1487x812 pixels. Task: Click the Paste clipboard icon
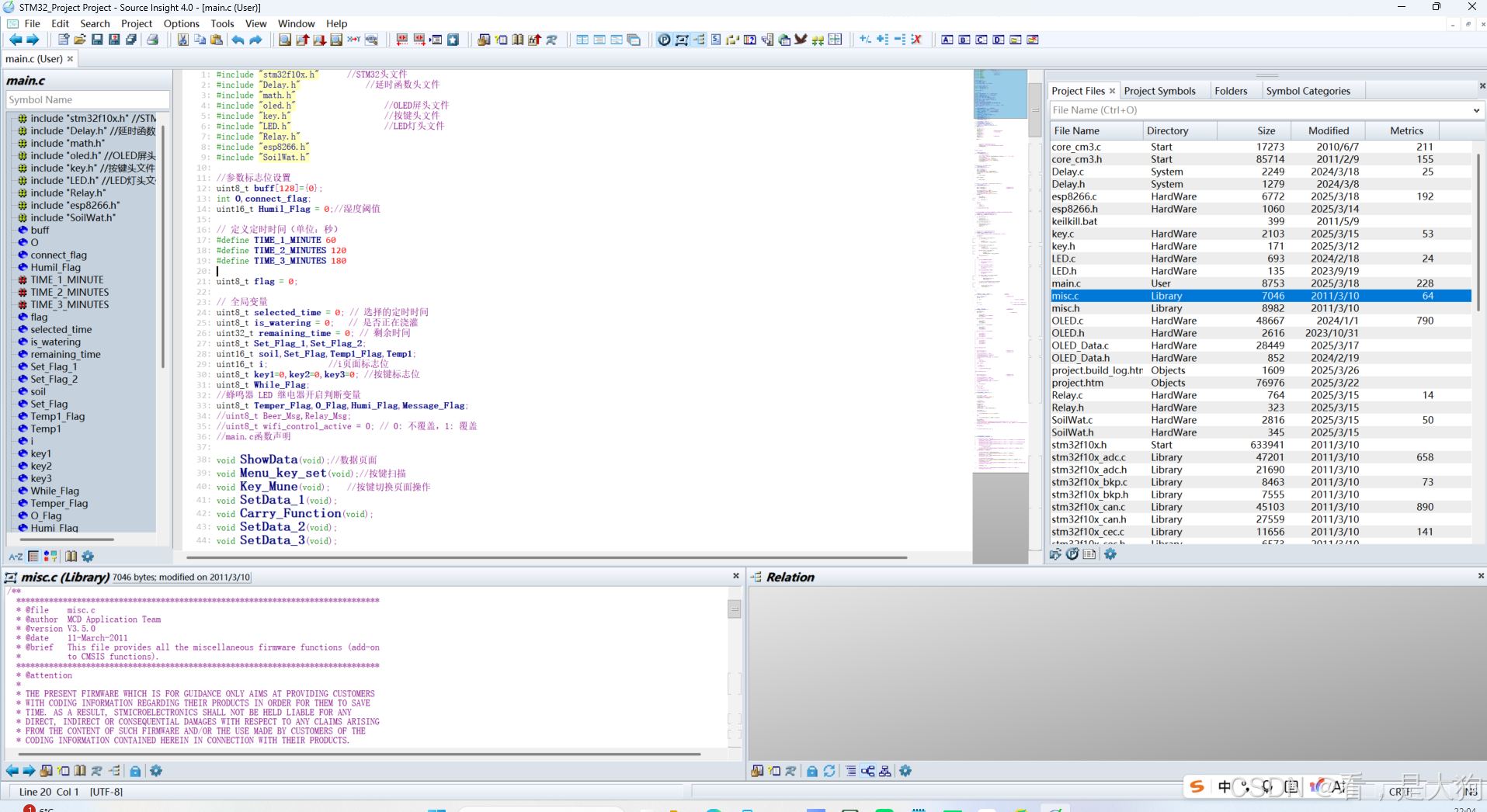[217, 40]
